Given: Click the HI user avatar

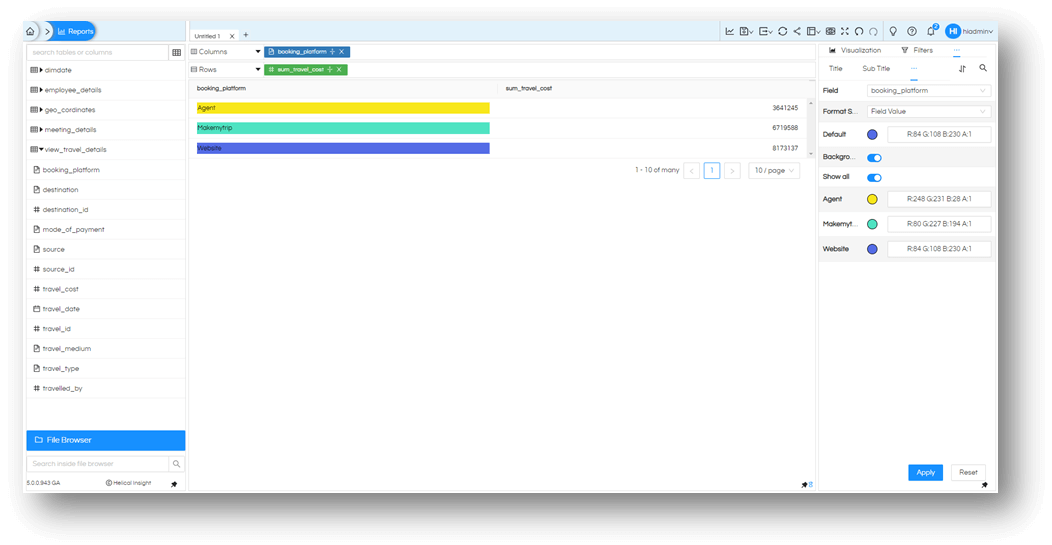Looking at the screenshot, I should coord(953,32).
